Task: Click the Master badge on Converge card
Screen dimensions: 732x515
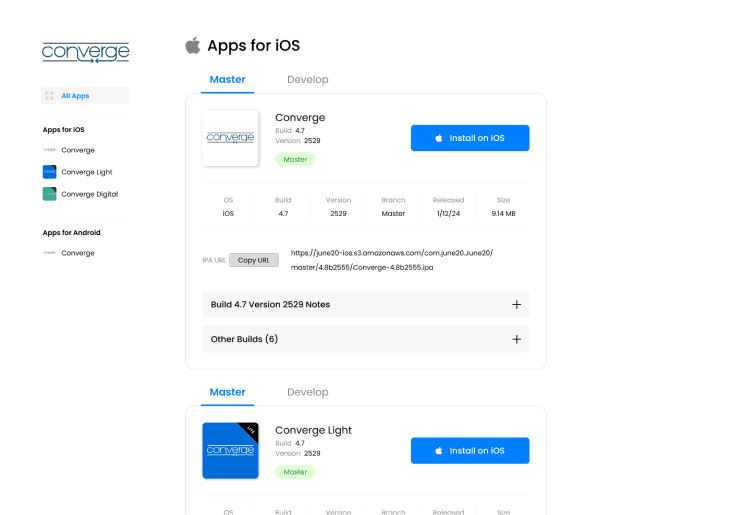Action: (x=296, y=159)
